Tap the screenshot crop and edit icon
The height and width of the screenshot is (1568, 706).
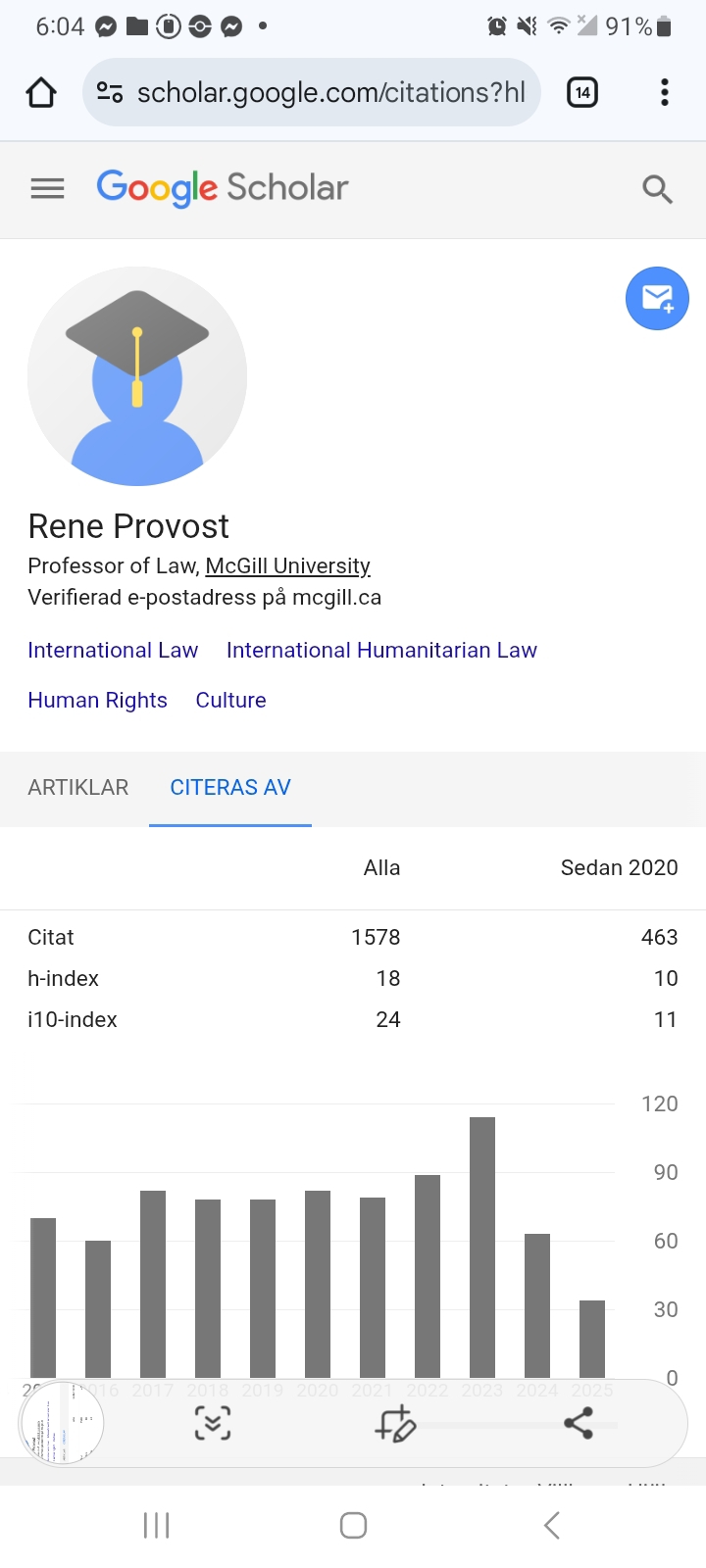(x=396, y=1423)
